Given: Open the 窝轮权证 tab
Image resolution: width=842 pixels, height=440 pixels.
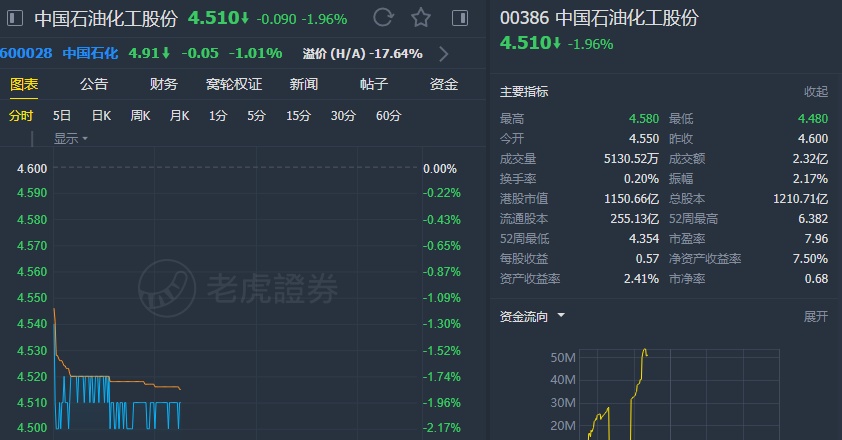Looking at the screenshot, I should point(234,84).
